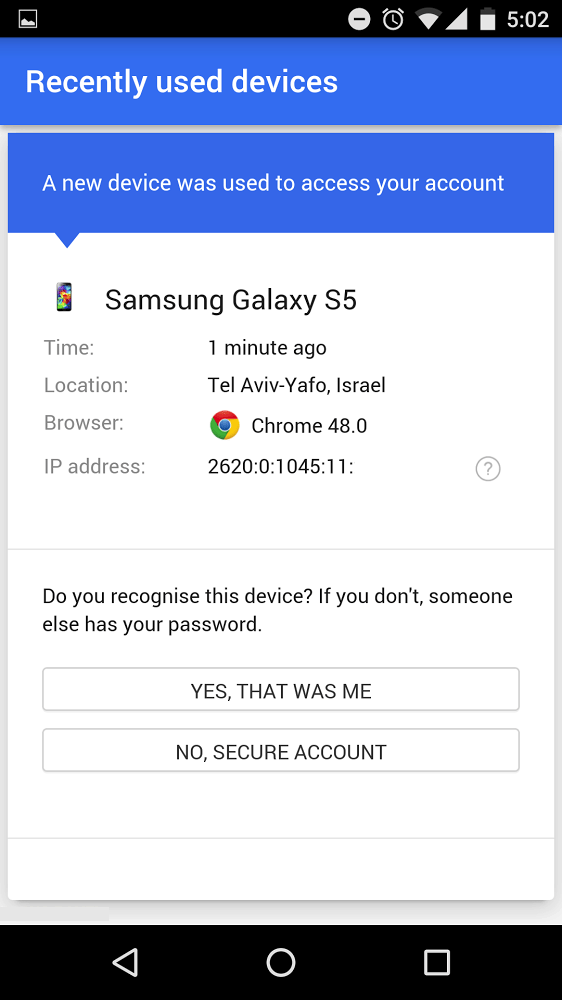Choose NO, SECURE ACCOUNT

click(281, 751)
